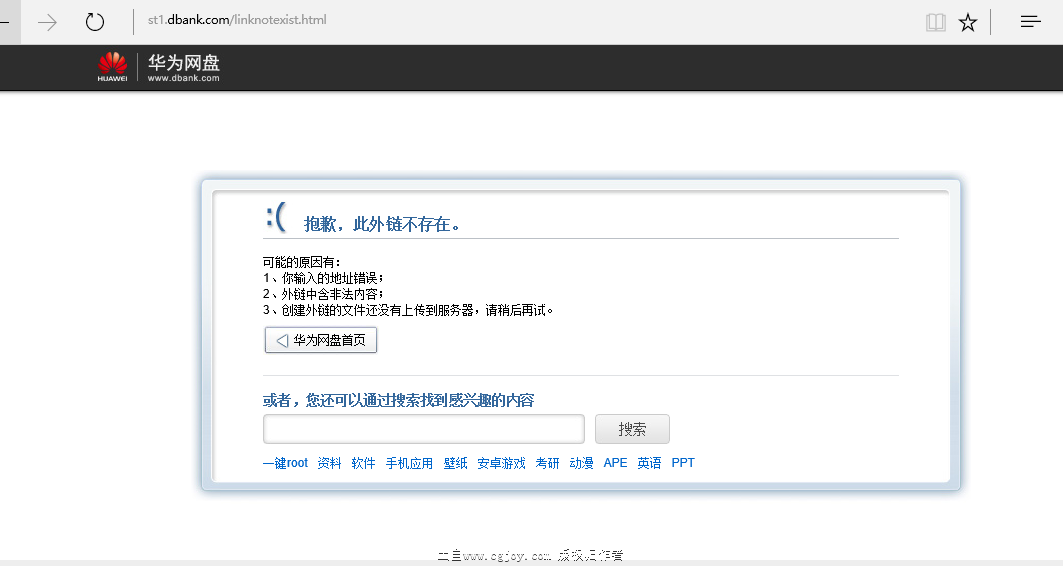Click into the search text box
Screen dimensions: 1063x566
pos(424,429)
